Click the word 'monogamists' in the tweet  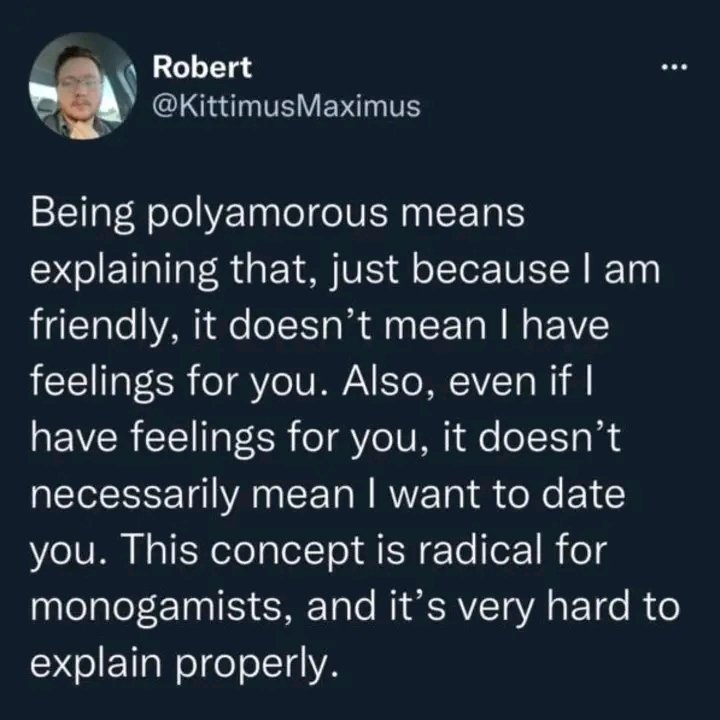(x=162, y=608)
